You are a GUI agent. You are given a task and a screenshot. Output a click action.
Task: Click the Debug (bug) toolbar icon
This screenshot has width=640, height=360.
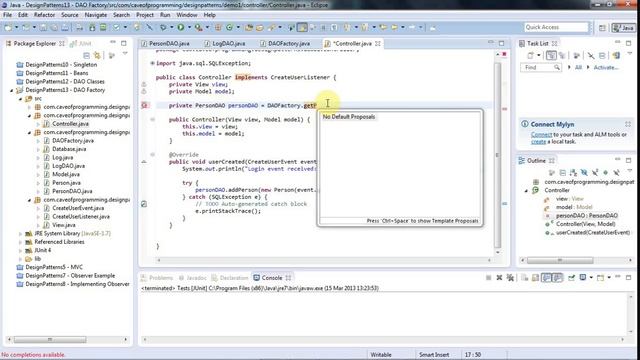pyautogui.click(x=163, y=27)
